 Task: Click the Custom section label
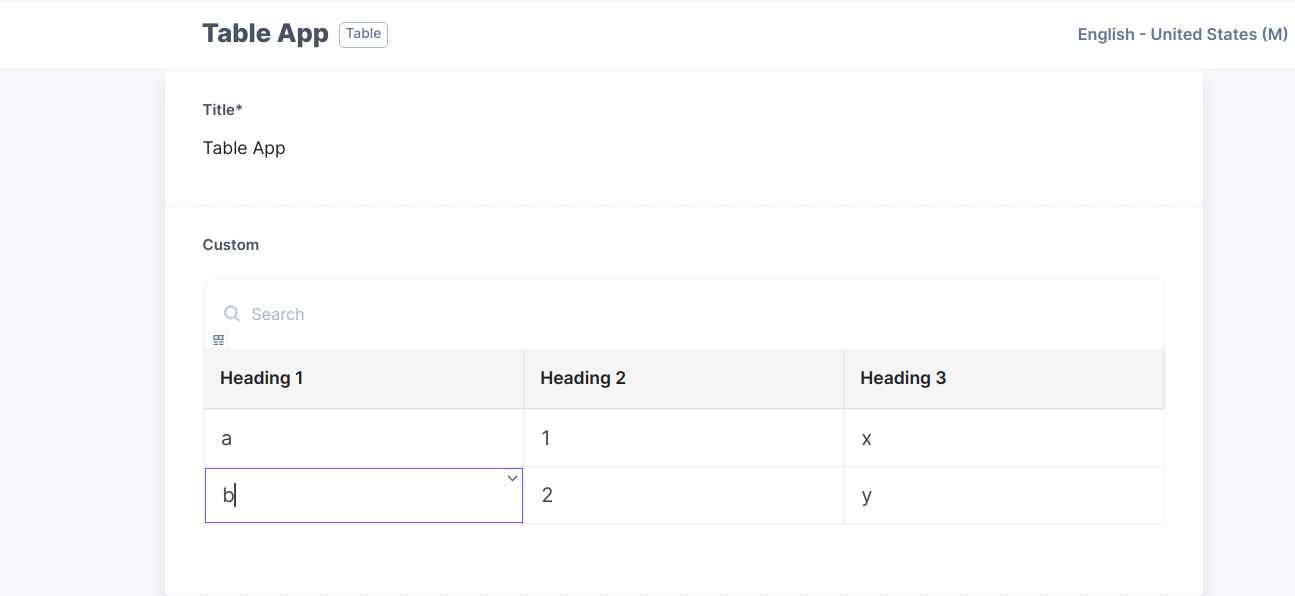point(231,245)
